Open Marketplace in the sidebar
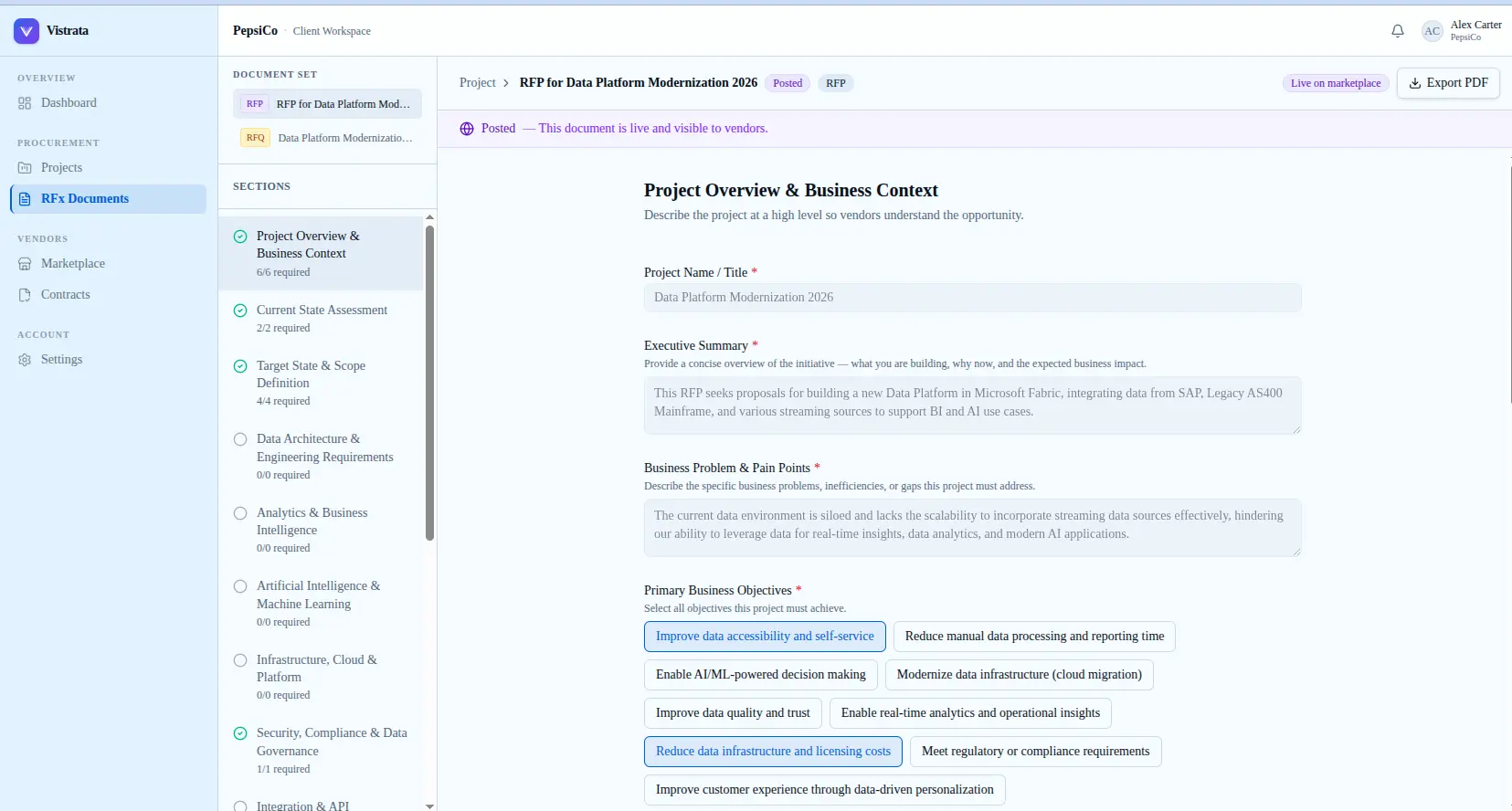The image size is (1512, 811). (x=108, y=264)
